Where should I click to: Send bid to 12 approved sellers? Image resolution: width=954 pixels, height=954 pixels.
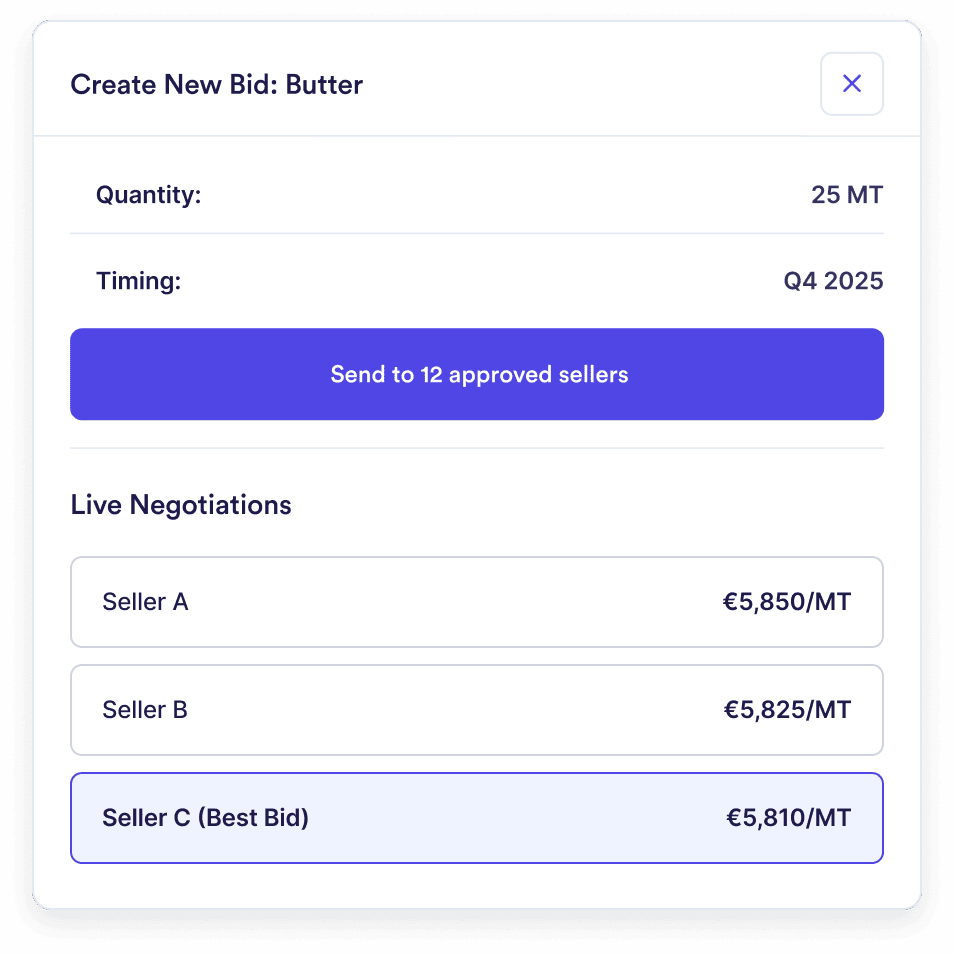[x=477, y=374]
